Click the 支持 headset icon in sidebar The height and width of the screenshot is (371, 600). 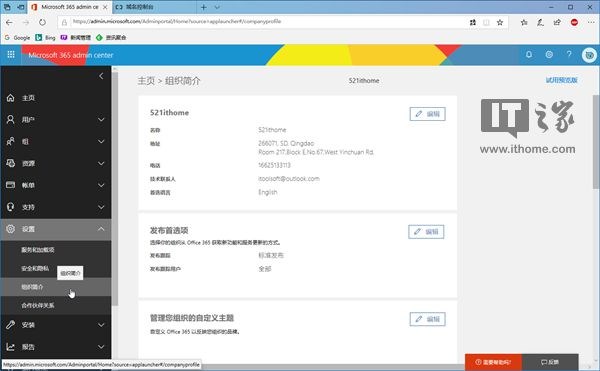coord(10,207)
